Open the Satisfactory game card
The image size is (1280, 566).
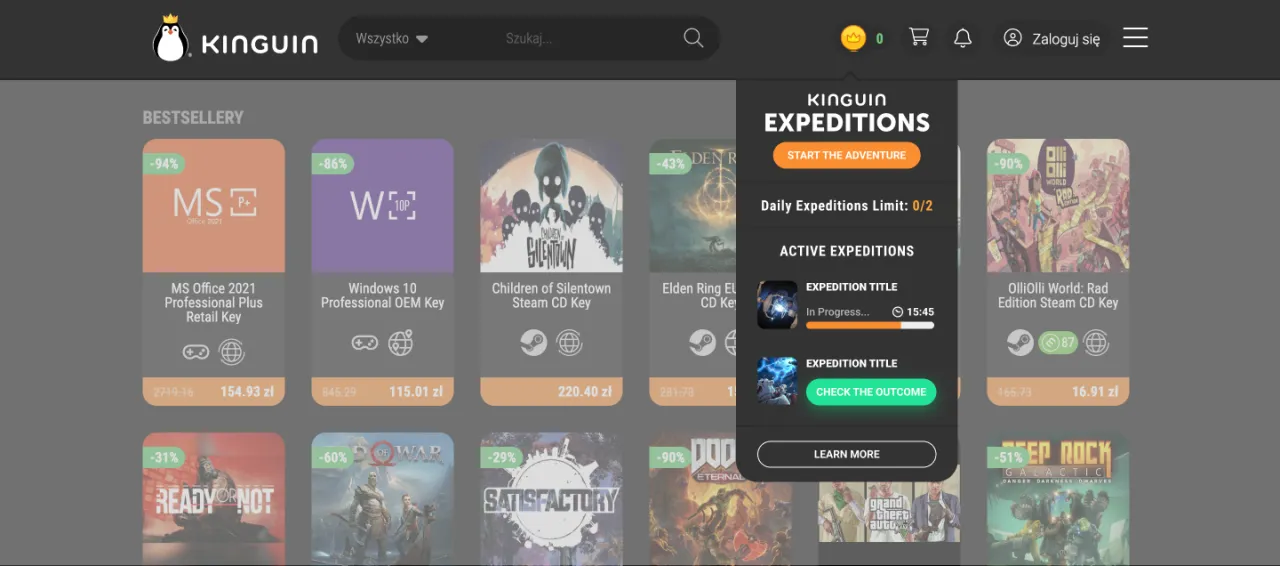click(551, 499)
